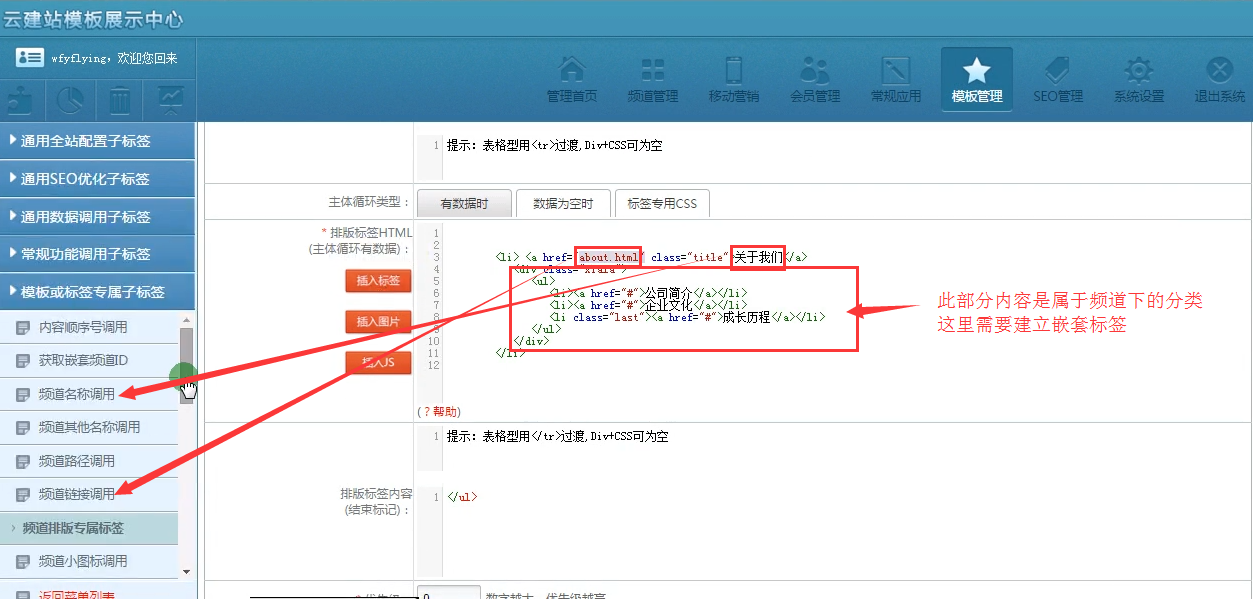Image resolution: width=1253 pixels, height=599 pixels.
Task: Click the puzzle piece icon in sidebar header
Action: (x=22, y=101)
